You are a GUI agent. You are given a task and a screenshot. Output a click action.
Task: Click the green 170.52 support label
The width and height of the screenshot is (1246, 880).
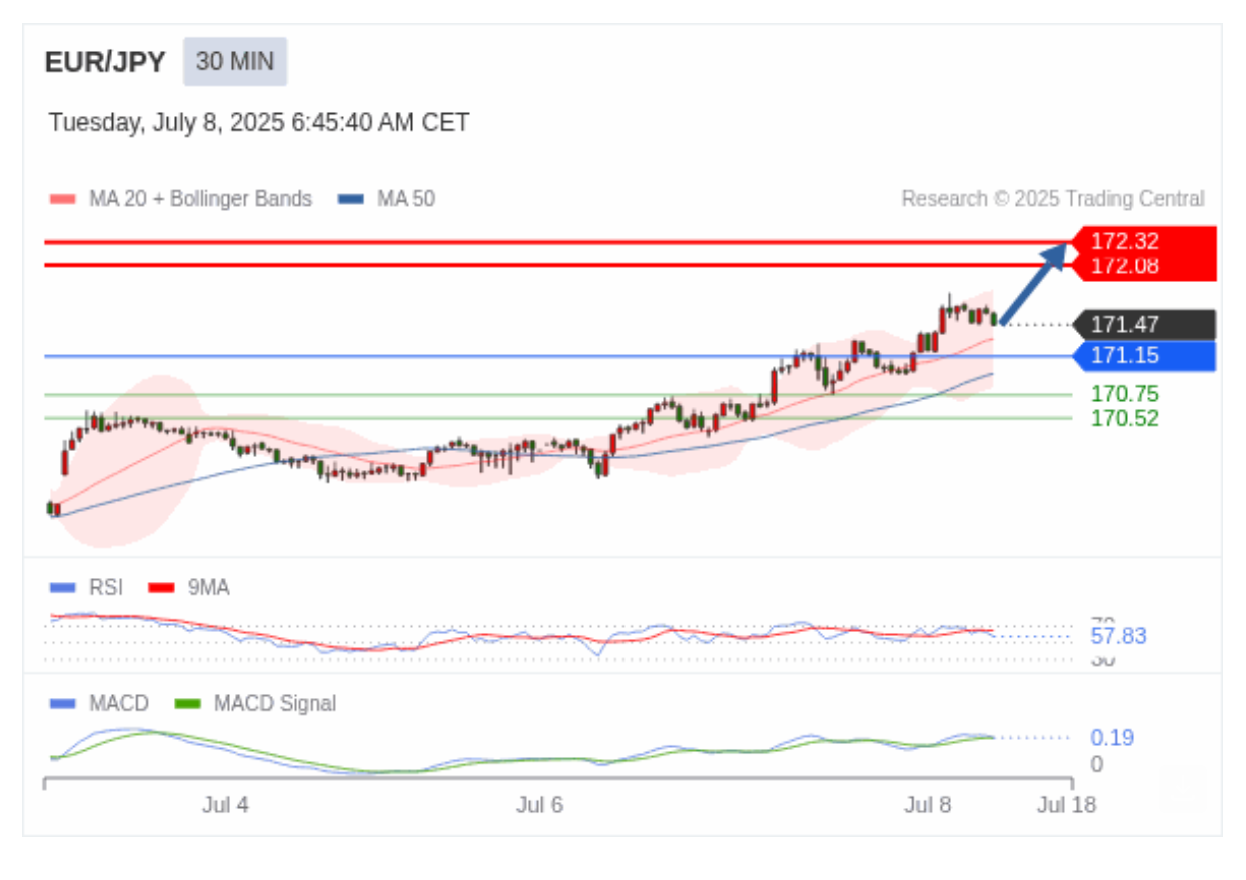(1125, 418)
